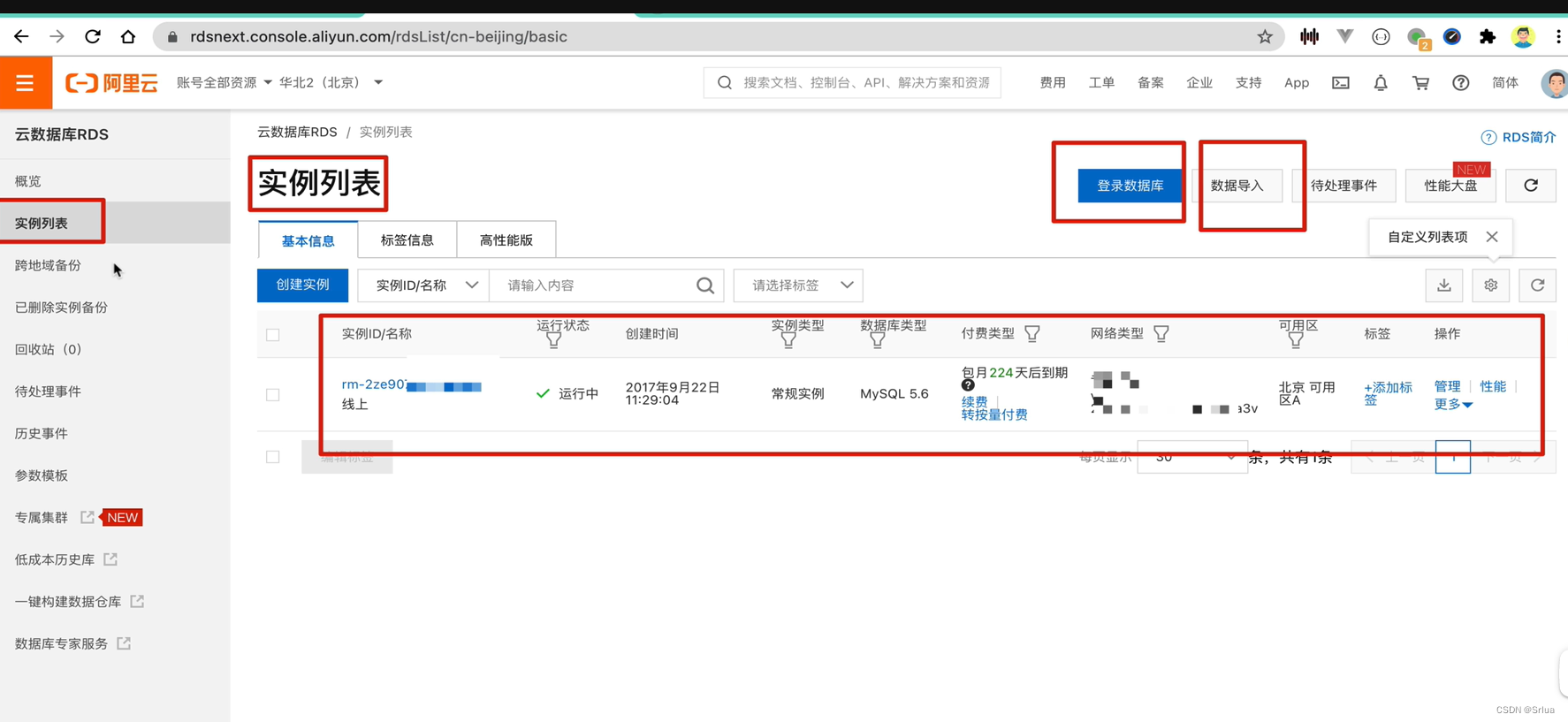
Task: Open the Cloud Shell terminal icon
Action: click(1341, 83)
